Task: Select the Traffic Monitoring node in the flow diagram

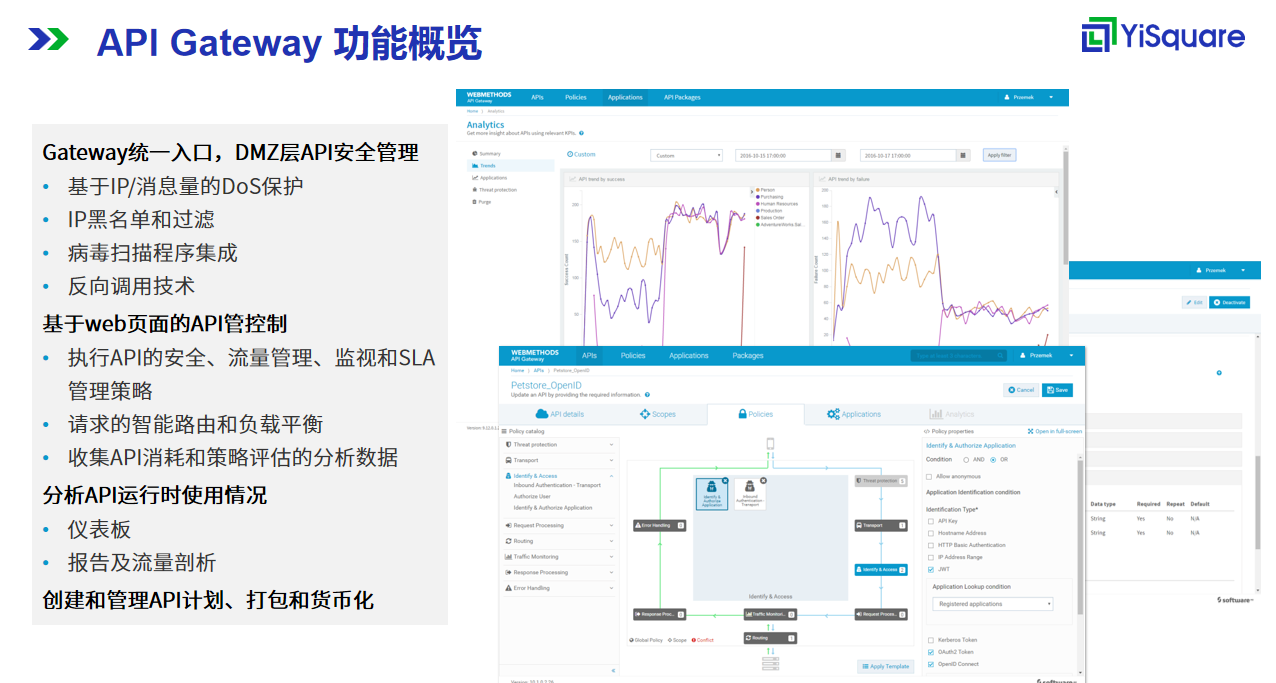Action: coord(770,613)
